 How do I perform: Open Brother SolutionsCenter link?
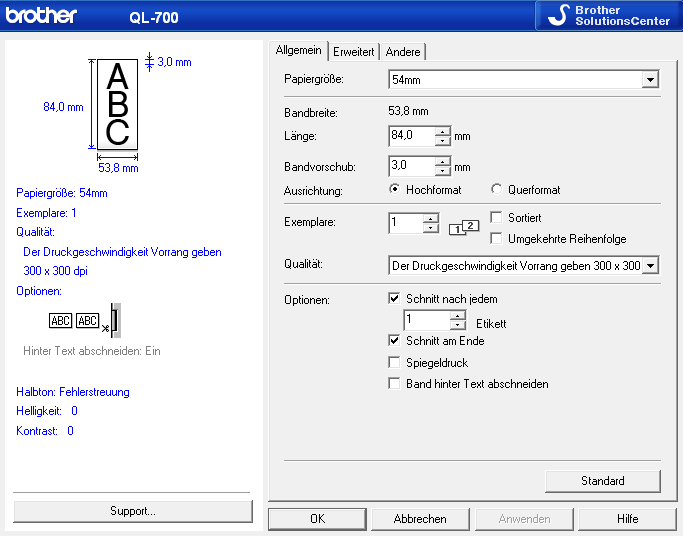(x=609, y=15)
